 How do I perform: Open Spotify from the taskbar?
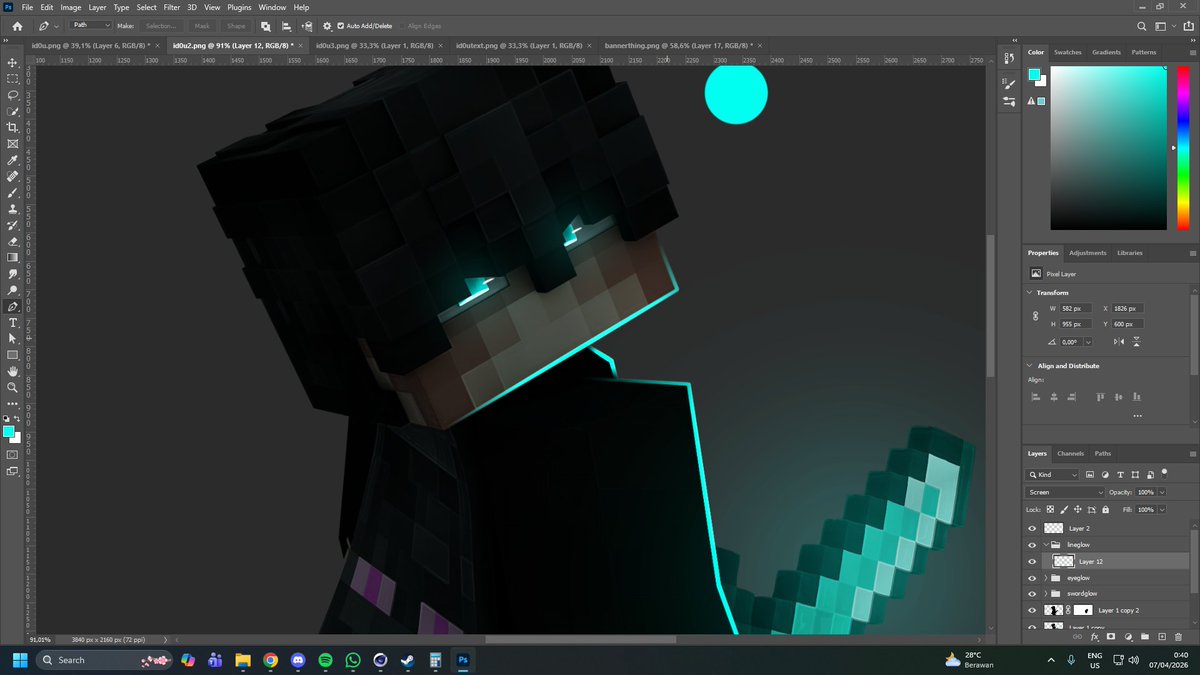(326, 660)
